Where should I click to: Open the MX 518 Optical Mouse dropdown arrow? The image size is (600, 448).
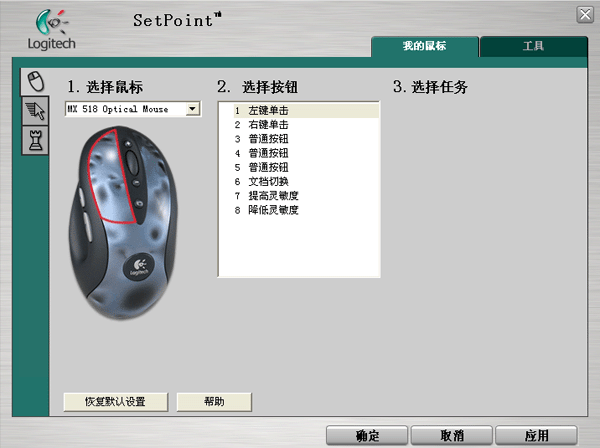pyautogui.click(x=192, y=109)
